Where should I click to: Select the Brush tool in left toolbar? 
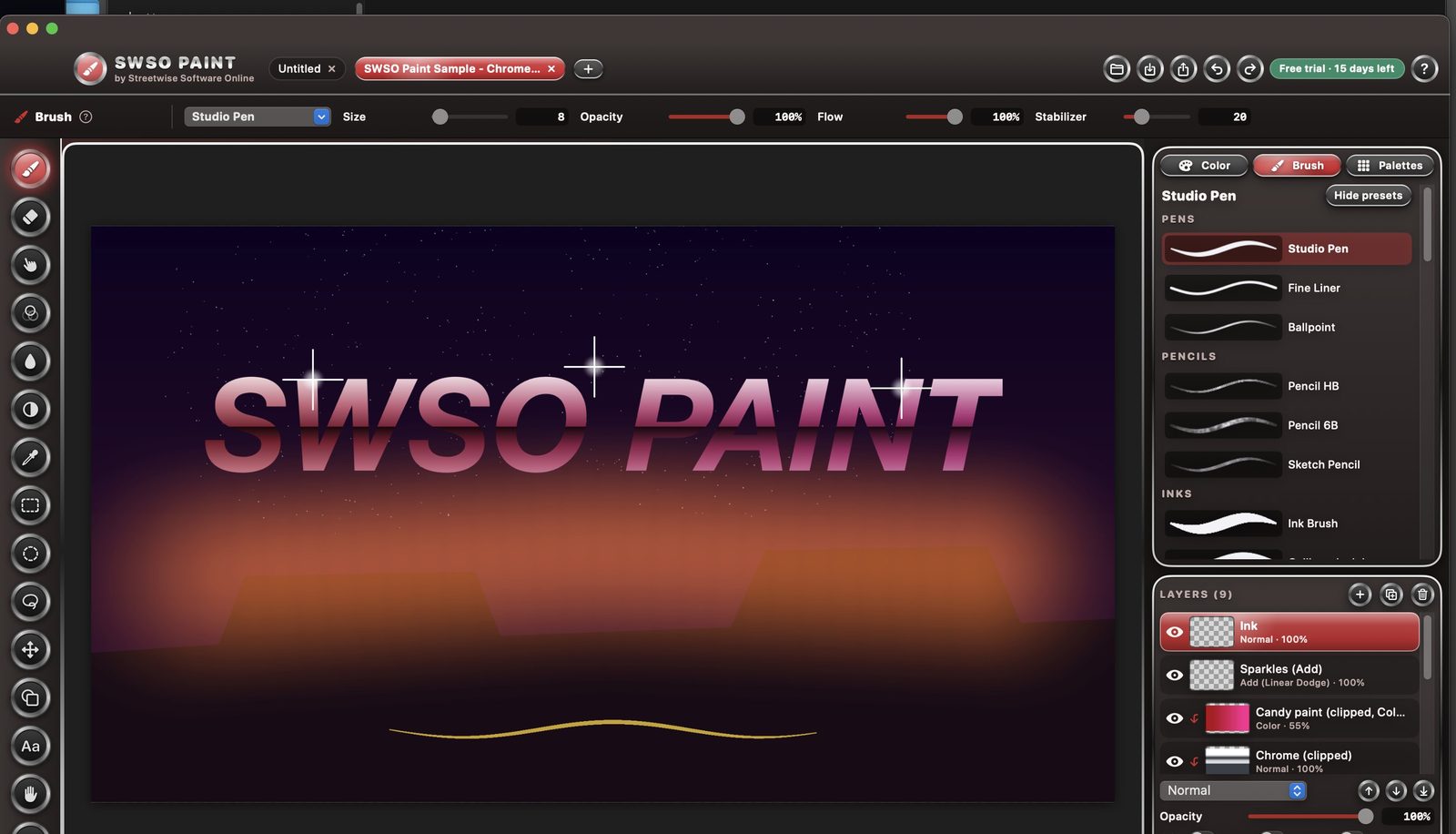(30, 169)
